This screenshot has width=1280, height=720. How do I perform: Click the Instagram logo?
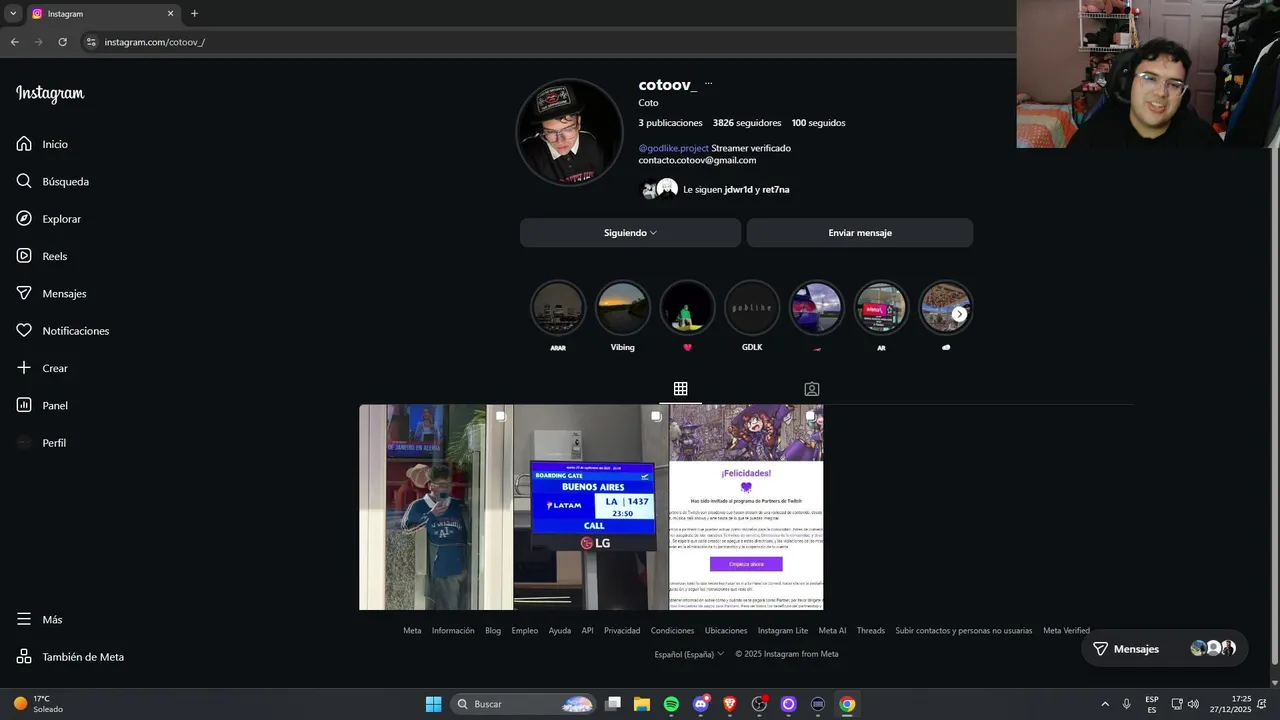[x=50, y=94]
